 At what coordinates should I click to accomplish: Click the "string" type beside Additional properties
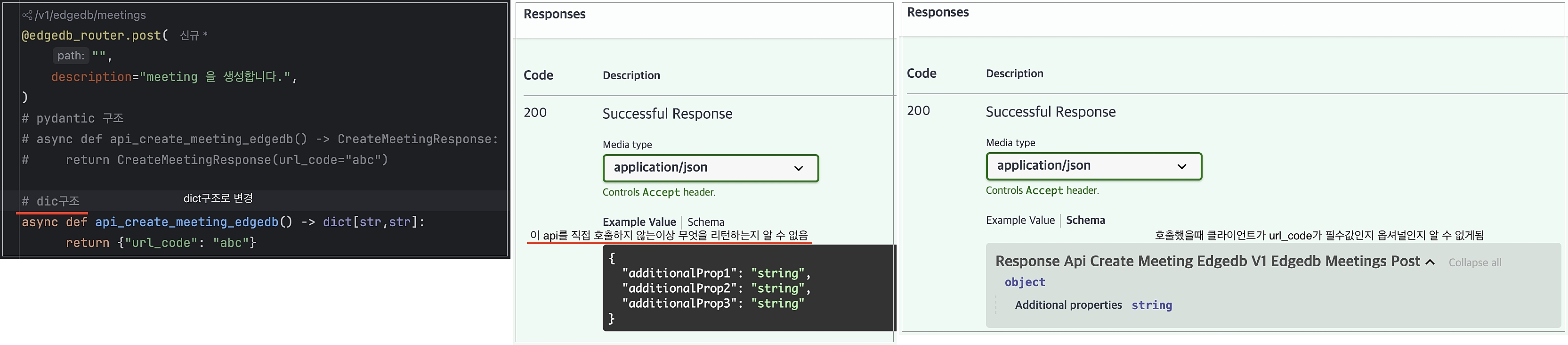tap(1151, 305)
